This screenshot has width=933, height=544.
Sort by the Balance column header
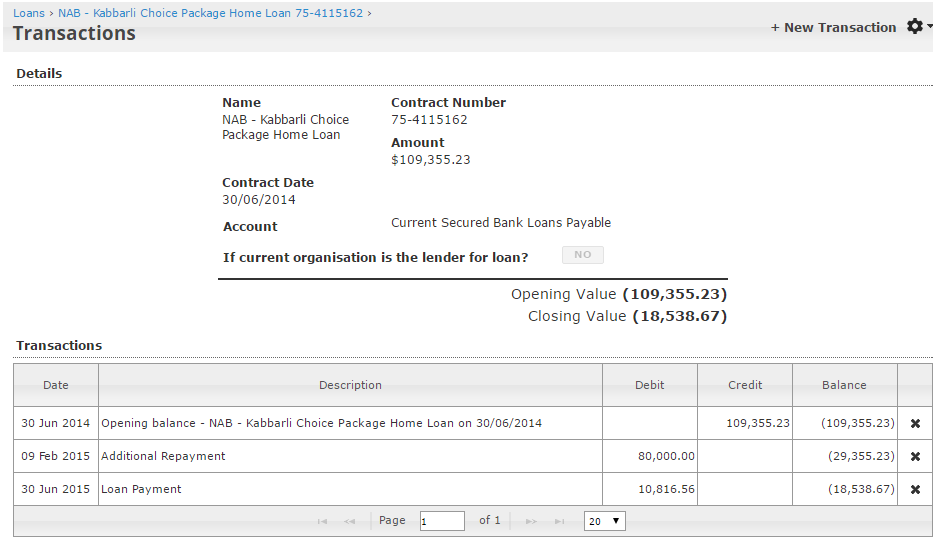(x=844, y=385)
